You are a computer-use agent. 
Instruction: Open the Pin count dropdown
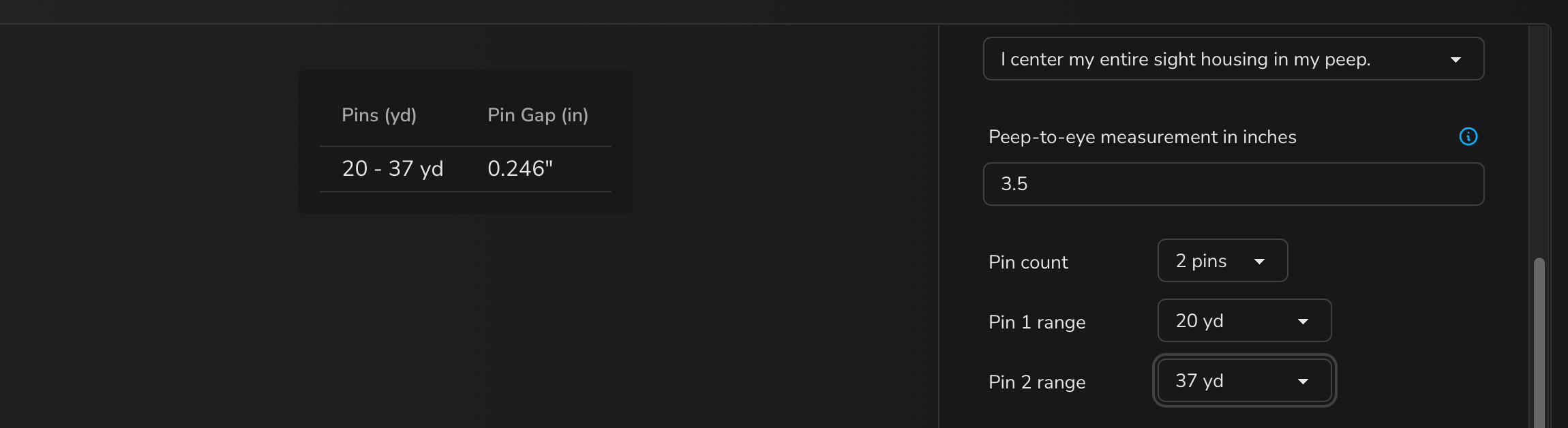point(1222,260)
